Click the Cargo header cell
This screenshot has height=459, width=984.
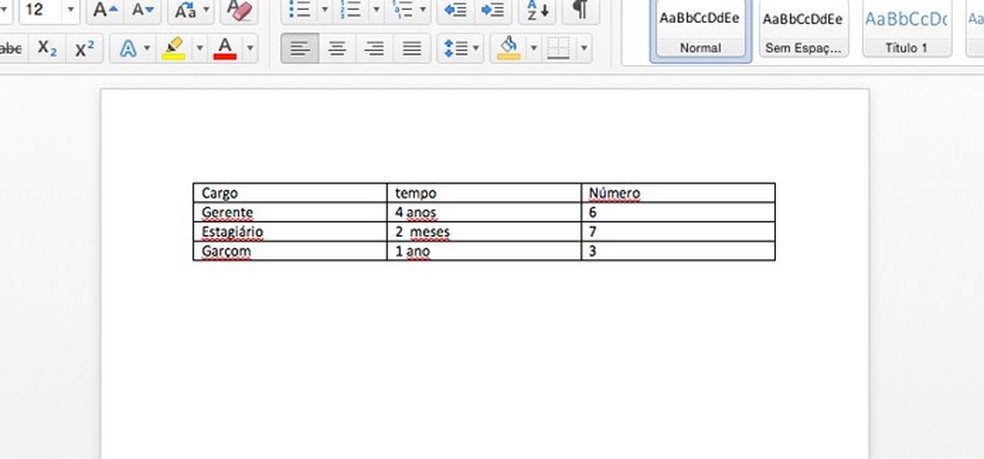(290, 193)
